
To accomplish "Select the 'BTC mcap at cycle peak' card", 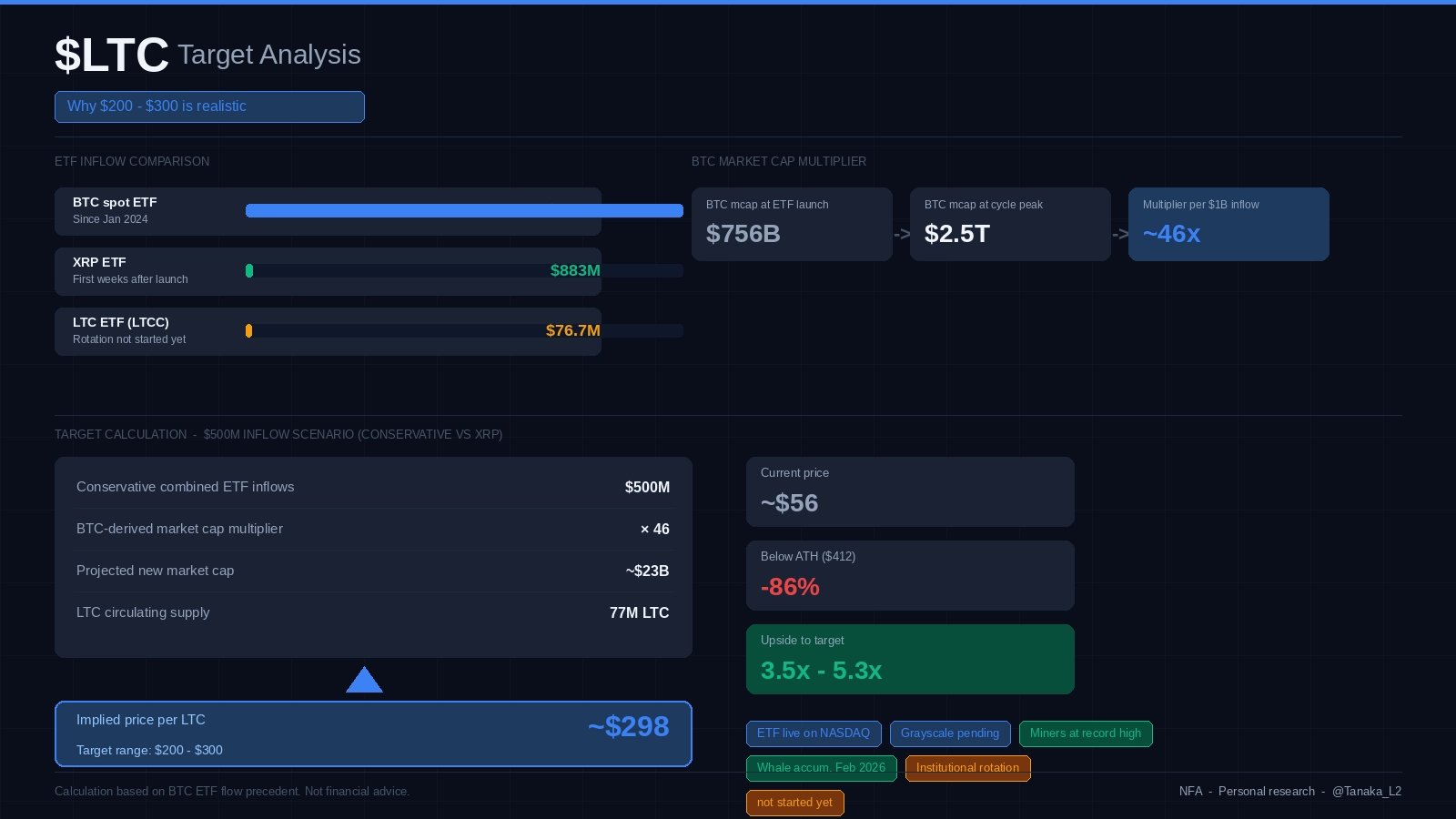I will coord(1010,224).
